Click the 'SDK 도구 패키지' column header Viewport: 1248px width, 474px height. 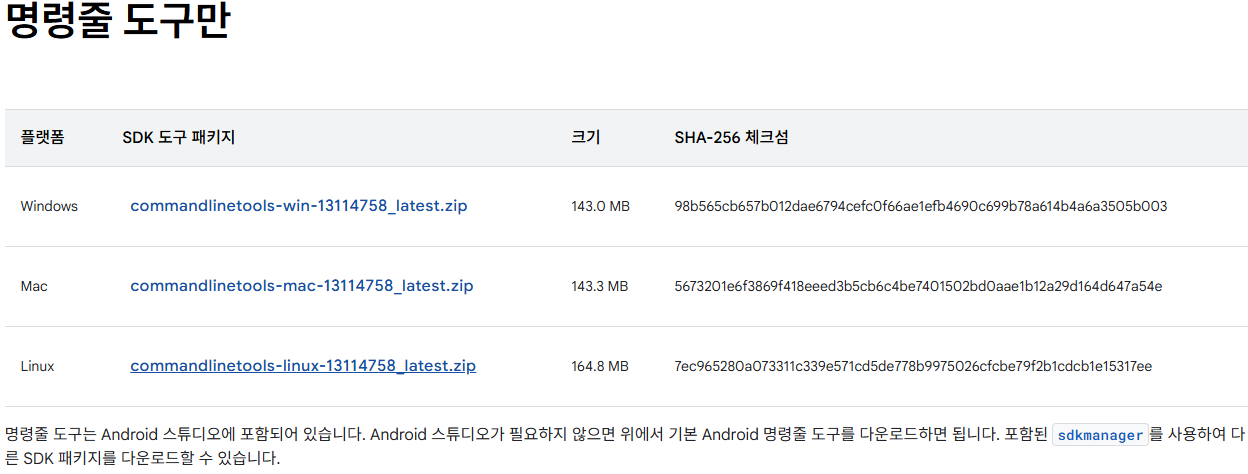[178, 138]
